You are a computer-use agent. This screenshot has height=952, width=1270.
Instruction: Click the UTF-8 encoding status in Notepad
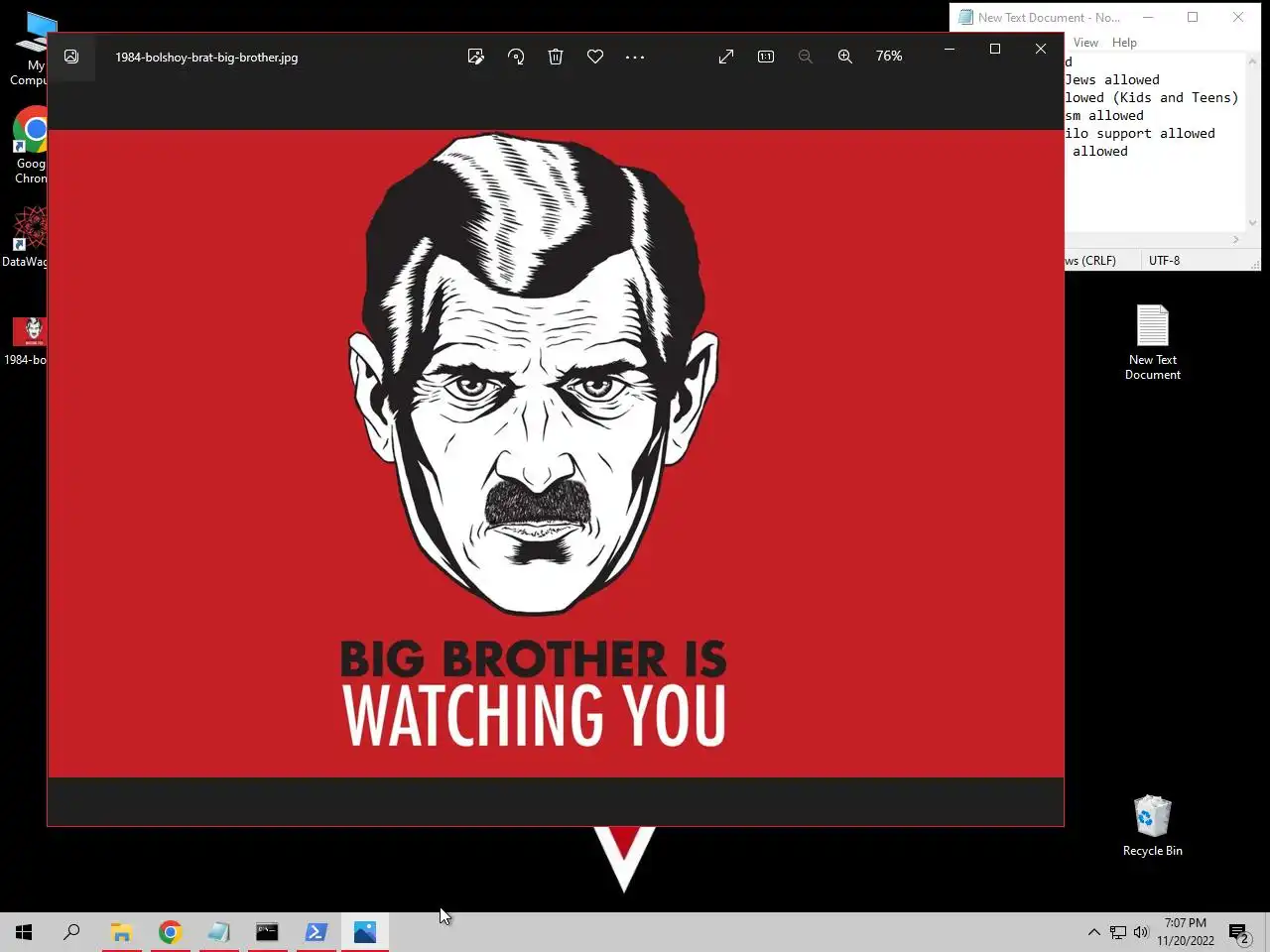(x=1165, y=261)
